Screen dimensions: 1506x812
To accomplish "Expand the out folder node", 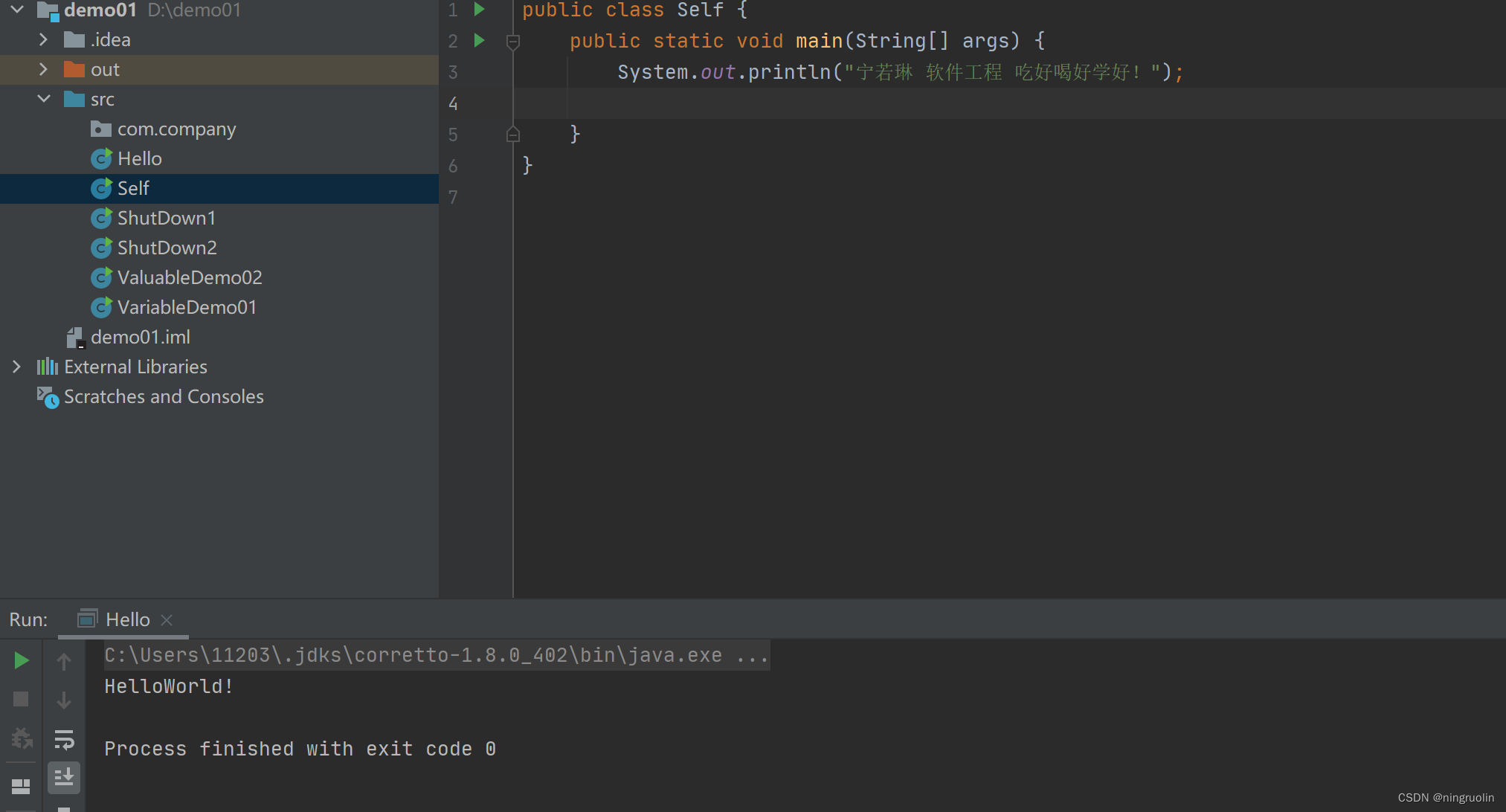I will [43, 69].
